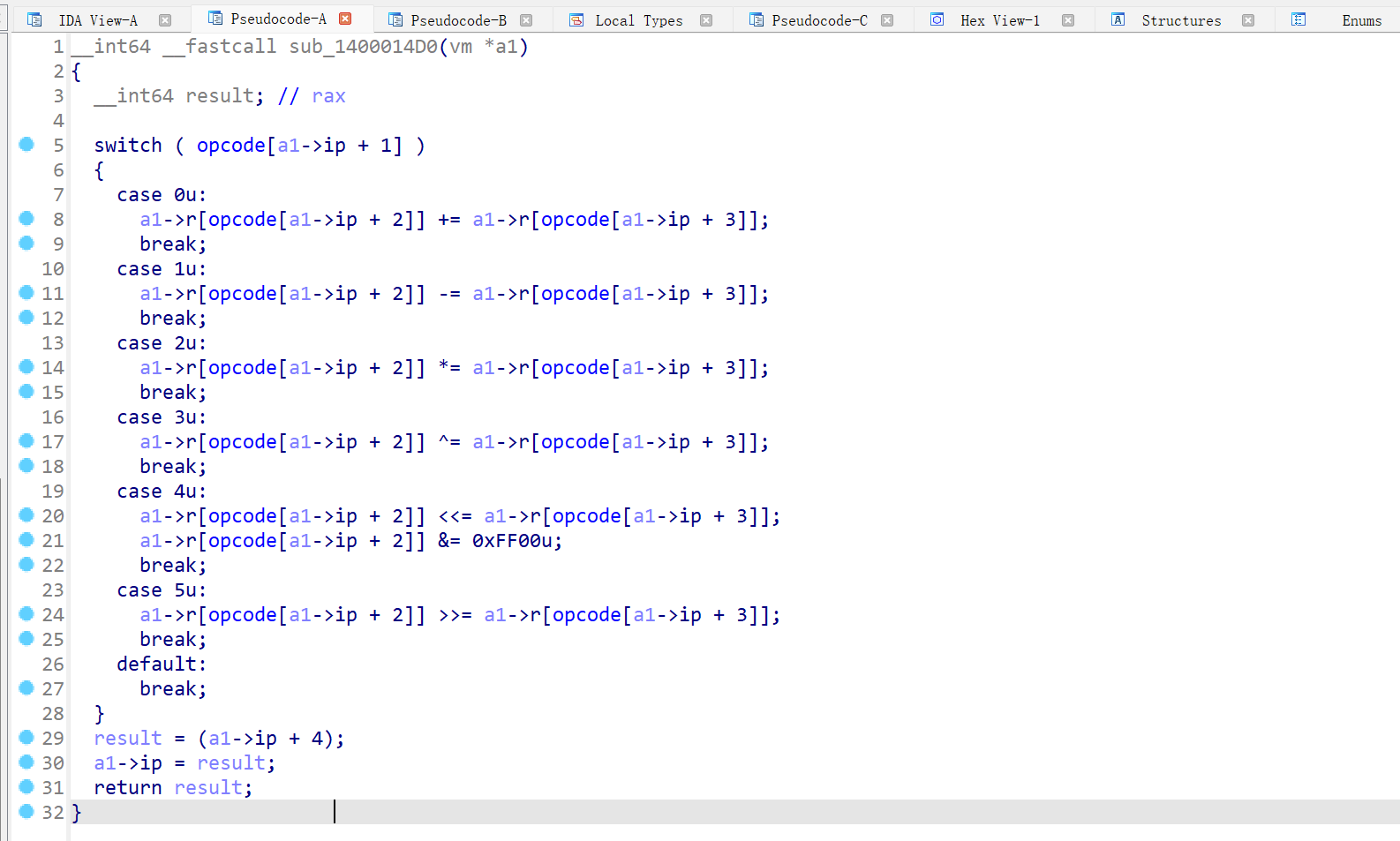Click the Local Types tab icon
Screen dimensions: 1400x841
576,19
